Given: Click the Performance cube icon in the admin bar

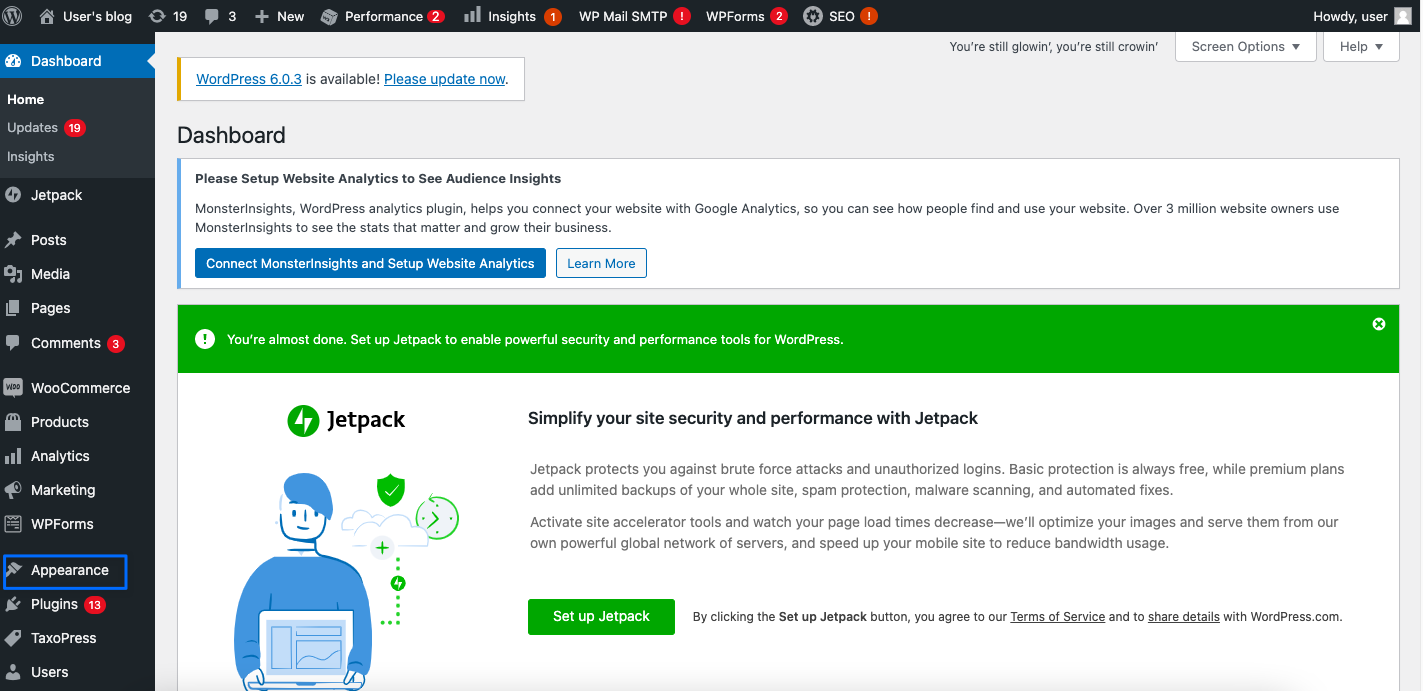Looking at the screenshot, I should [327, 16].
